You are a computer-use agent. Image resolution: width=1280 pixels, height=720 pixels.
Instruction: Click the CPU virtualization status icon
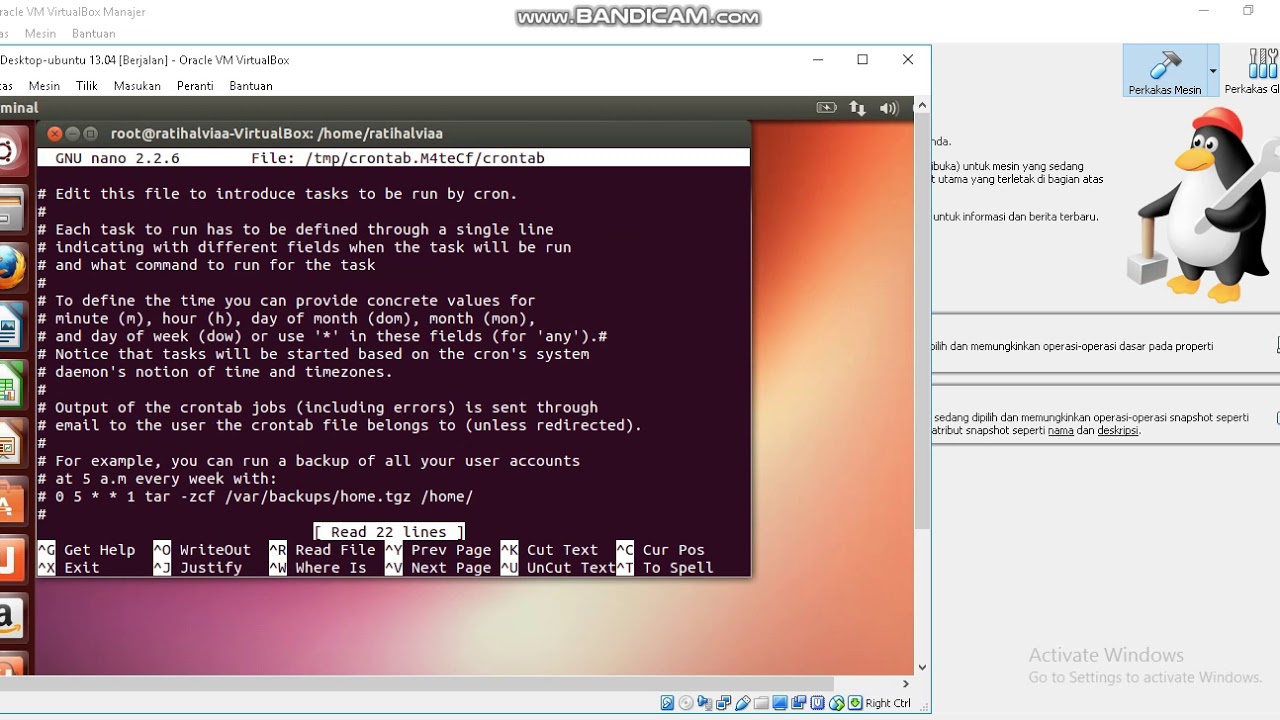tap(819, 703)
